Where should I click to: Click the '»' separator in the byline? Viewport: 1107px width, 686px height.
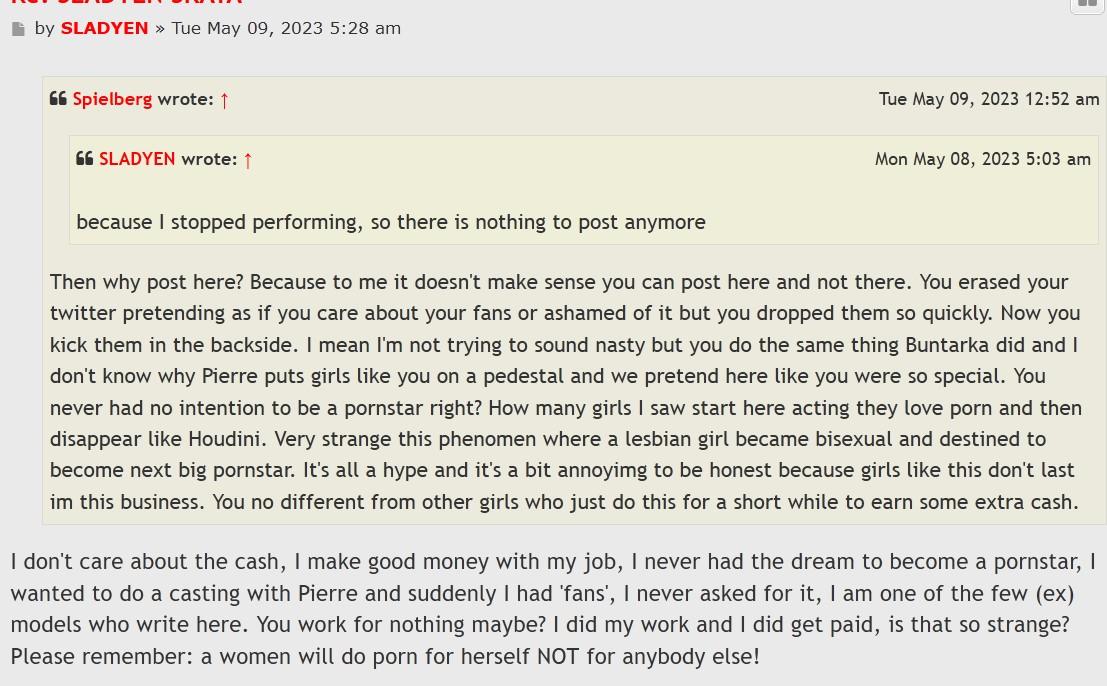point(159,28)
